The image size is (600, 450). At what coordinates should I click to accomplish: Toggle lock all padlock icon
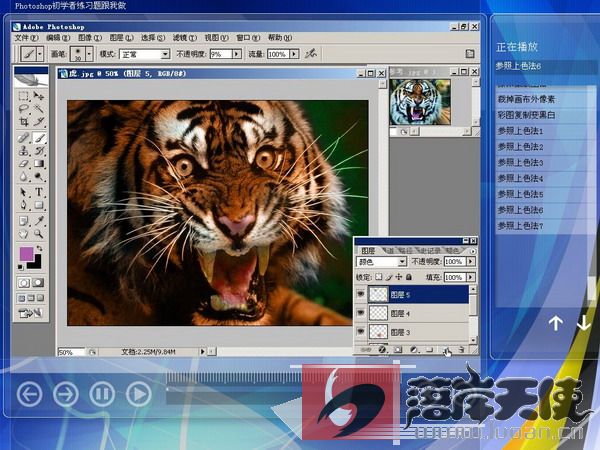pyautogui.click(x=409, y=277)
